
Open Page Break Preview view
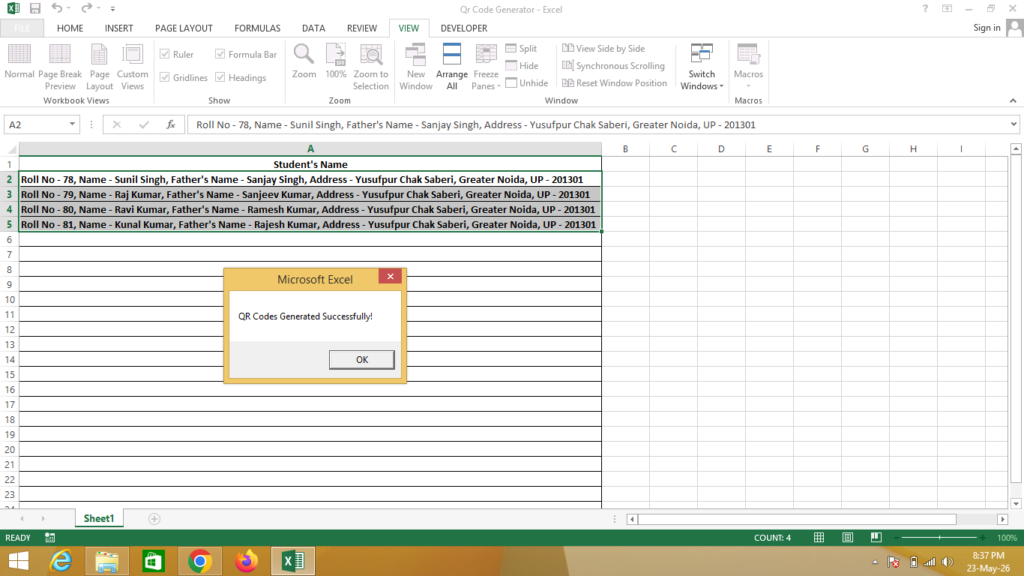coord(60,67)
